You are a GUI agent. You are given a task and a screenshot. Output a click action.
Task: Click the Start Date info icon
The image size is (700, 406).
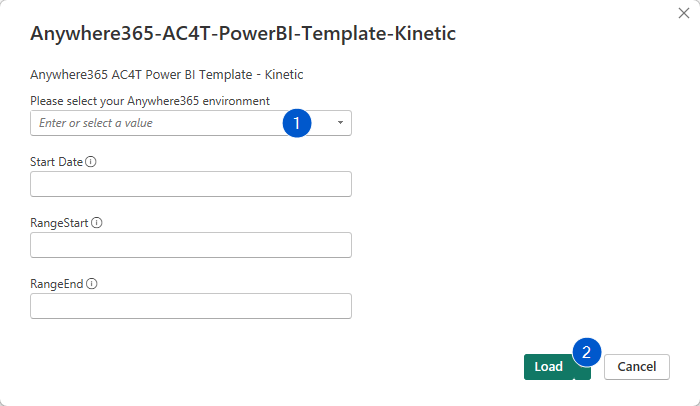[x=91, y=162]
